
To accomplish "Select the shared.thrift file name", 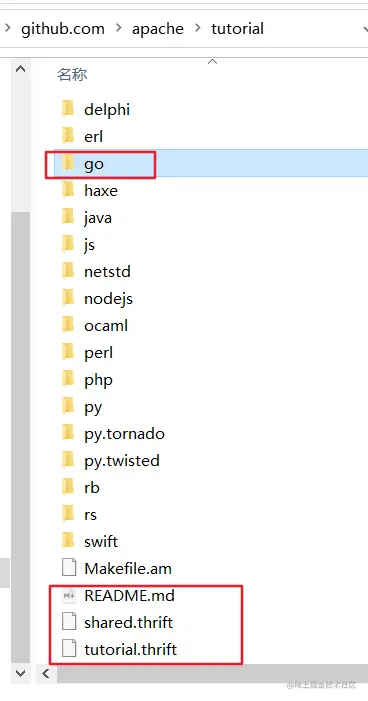I will coord(128,622).
